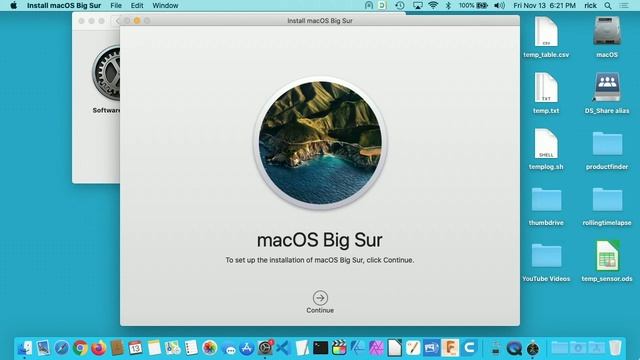The image size is (640, 360).
Task: Click the volume icon in menu bar
Action: [x=499, y=5]
